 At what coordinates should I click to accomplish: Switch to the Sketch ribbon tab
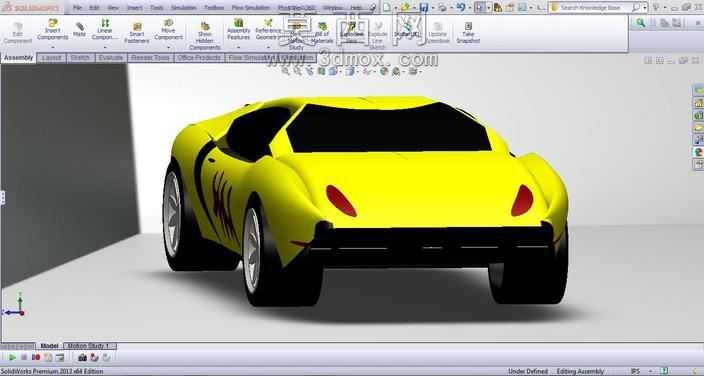pos(80,58)
